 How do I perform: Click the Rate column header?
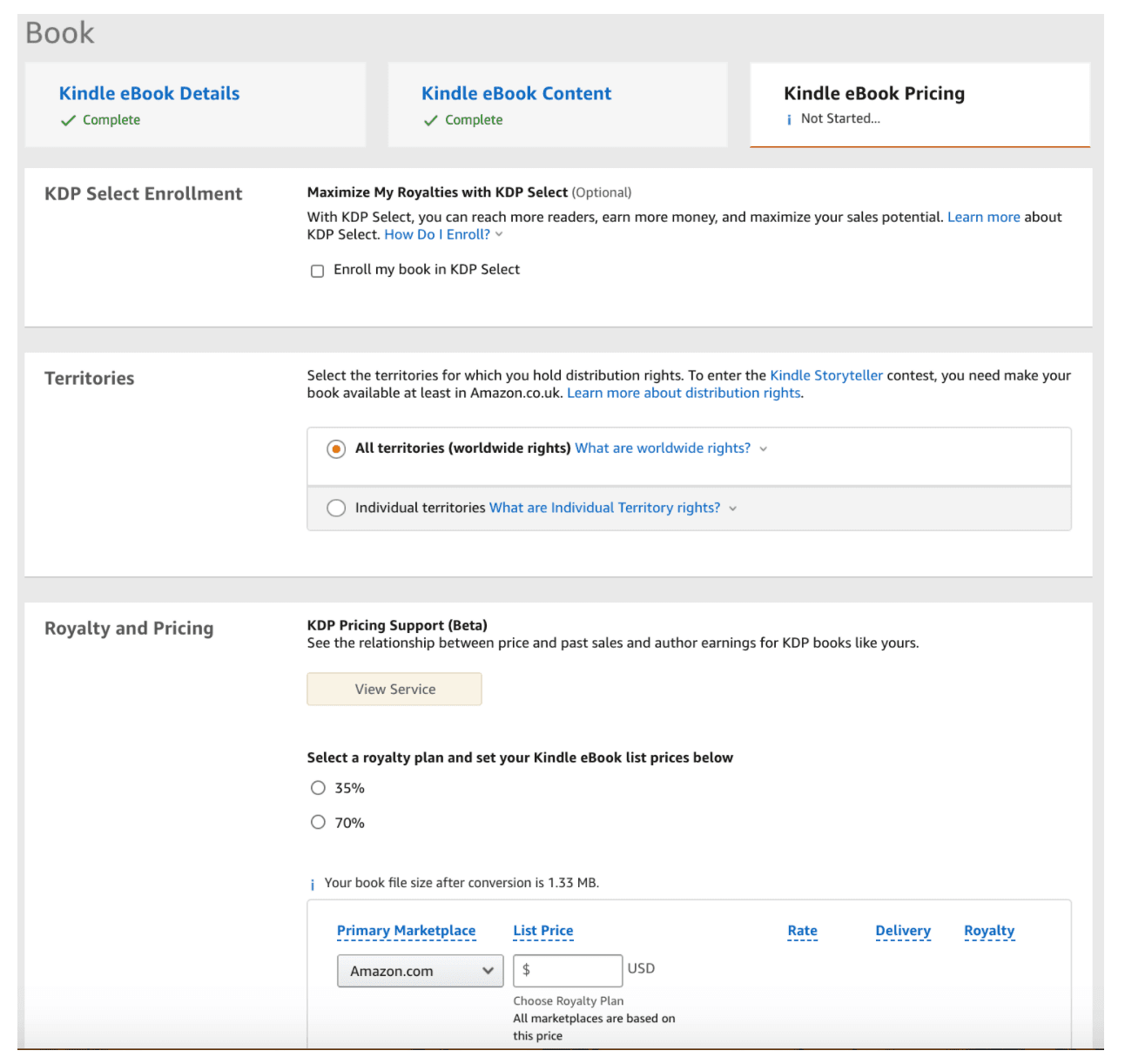(x=802, y=930)
